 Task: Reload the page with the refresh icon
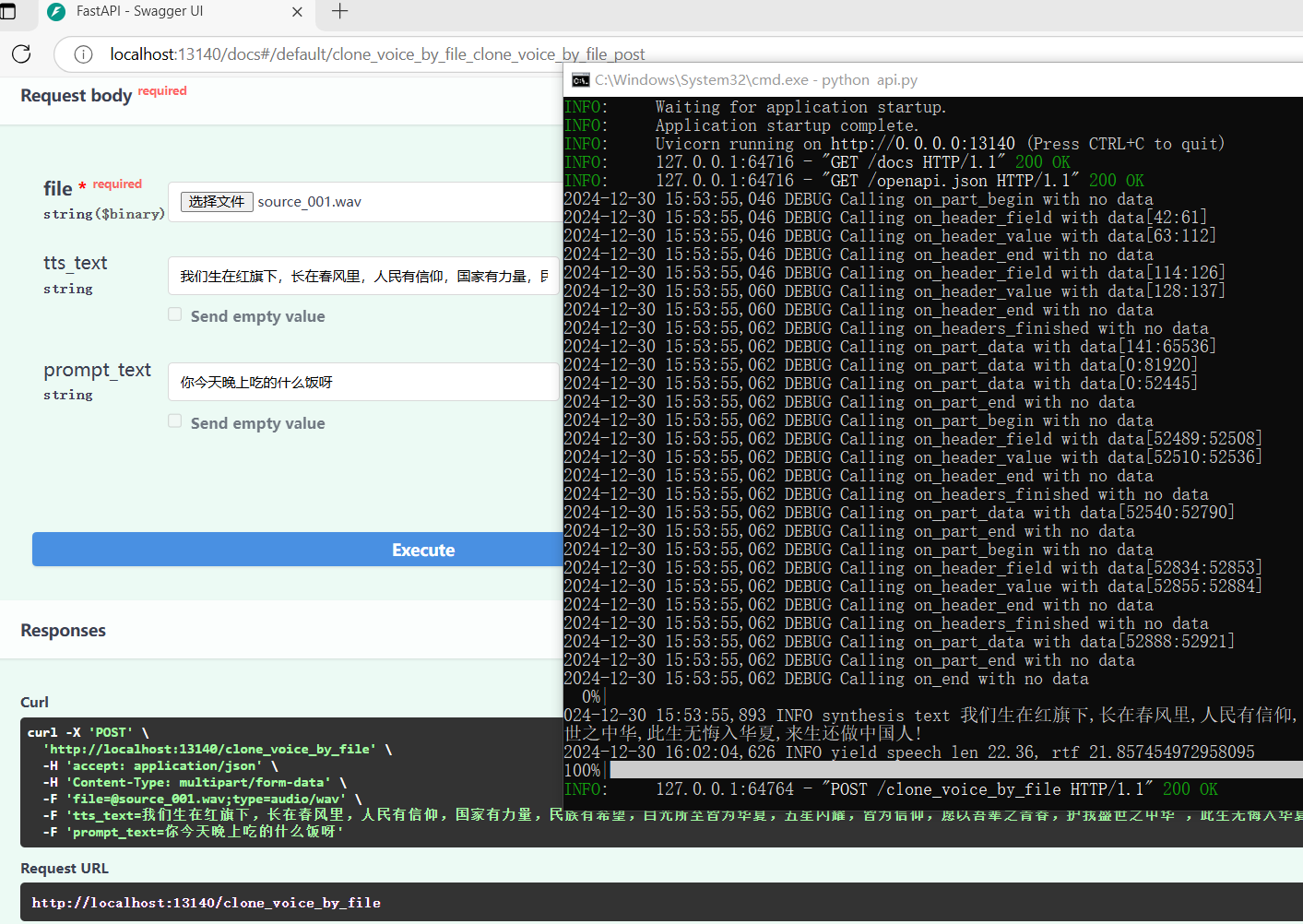click(21, 53)
